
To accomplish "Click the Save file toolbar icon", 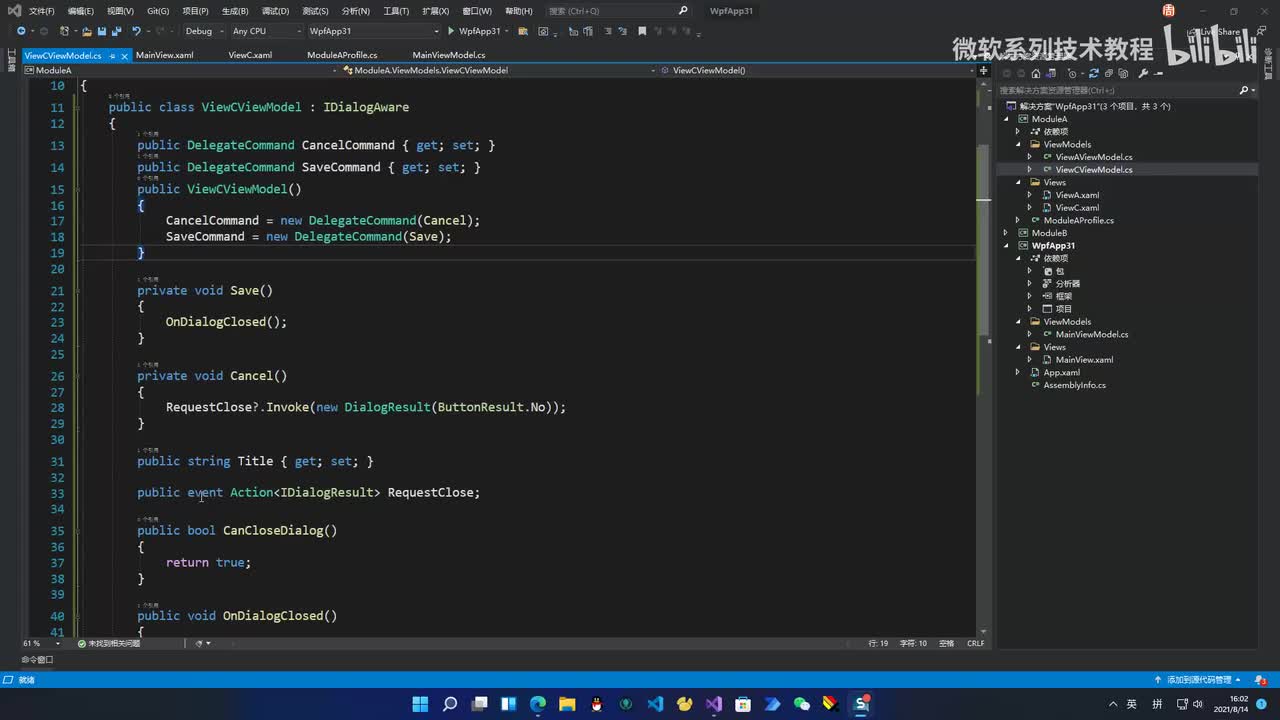I will coord(102,31).
